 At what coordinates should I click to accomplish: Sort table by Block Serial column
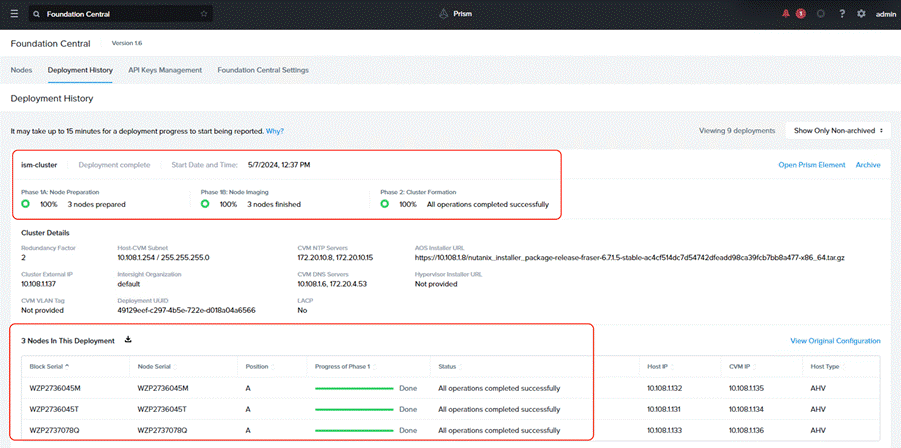point(49,366)
